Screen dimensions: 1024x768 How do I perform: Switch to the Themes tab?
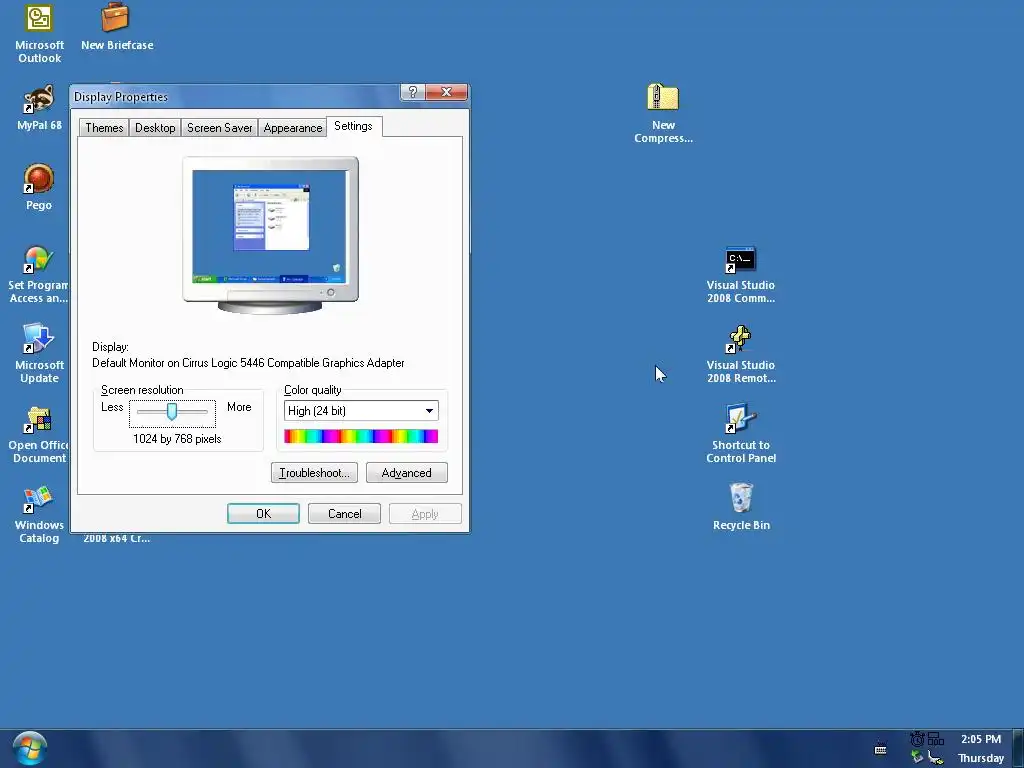pos(104,127)
